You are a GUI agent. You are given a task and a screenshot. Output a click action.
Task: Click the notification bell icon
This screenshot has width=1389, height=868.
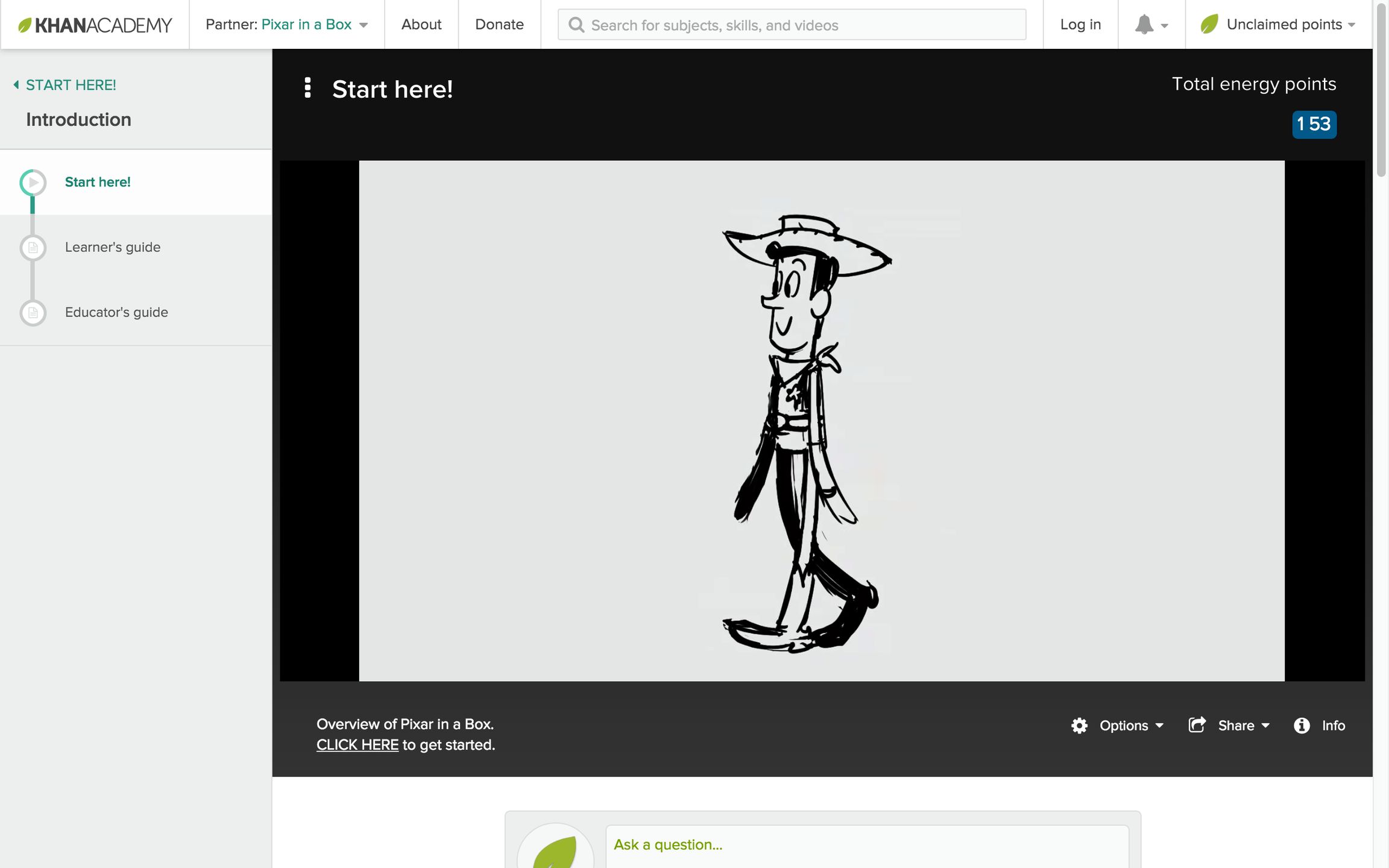tap(1144, 25)
